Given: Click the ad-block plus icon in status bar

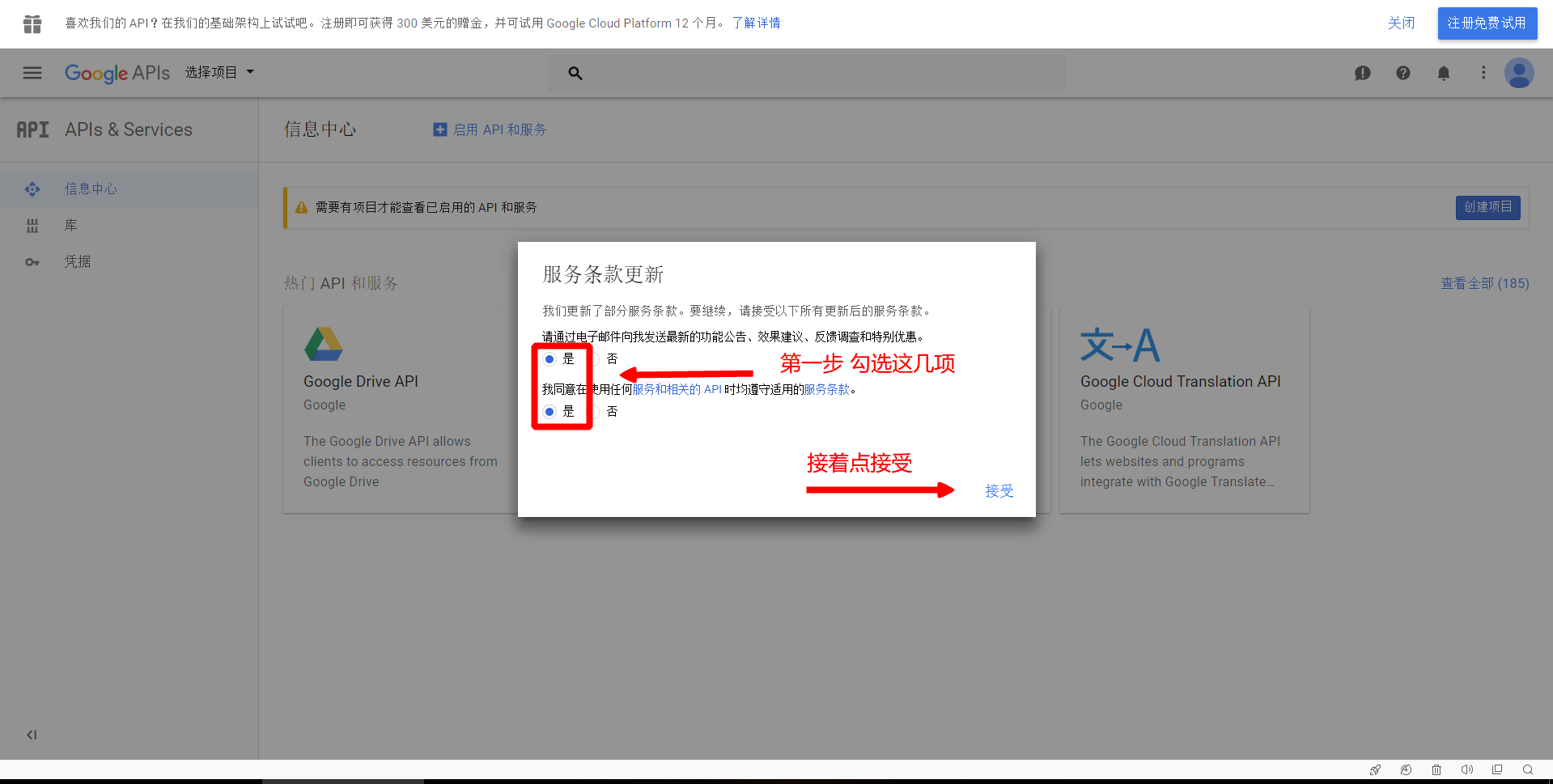Looking at the screenshot, I should [1406, 769].
